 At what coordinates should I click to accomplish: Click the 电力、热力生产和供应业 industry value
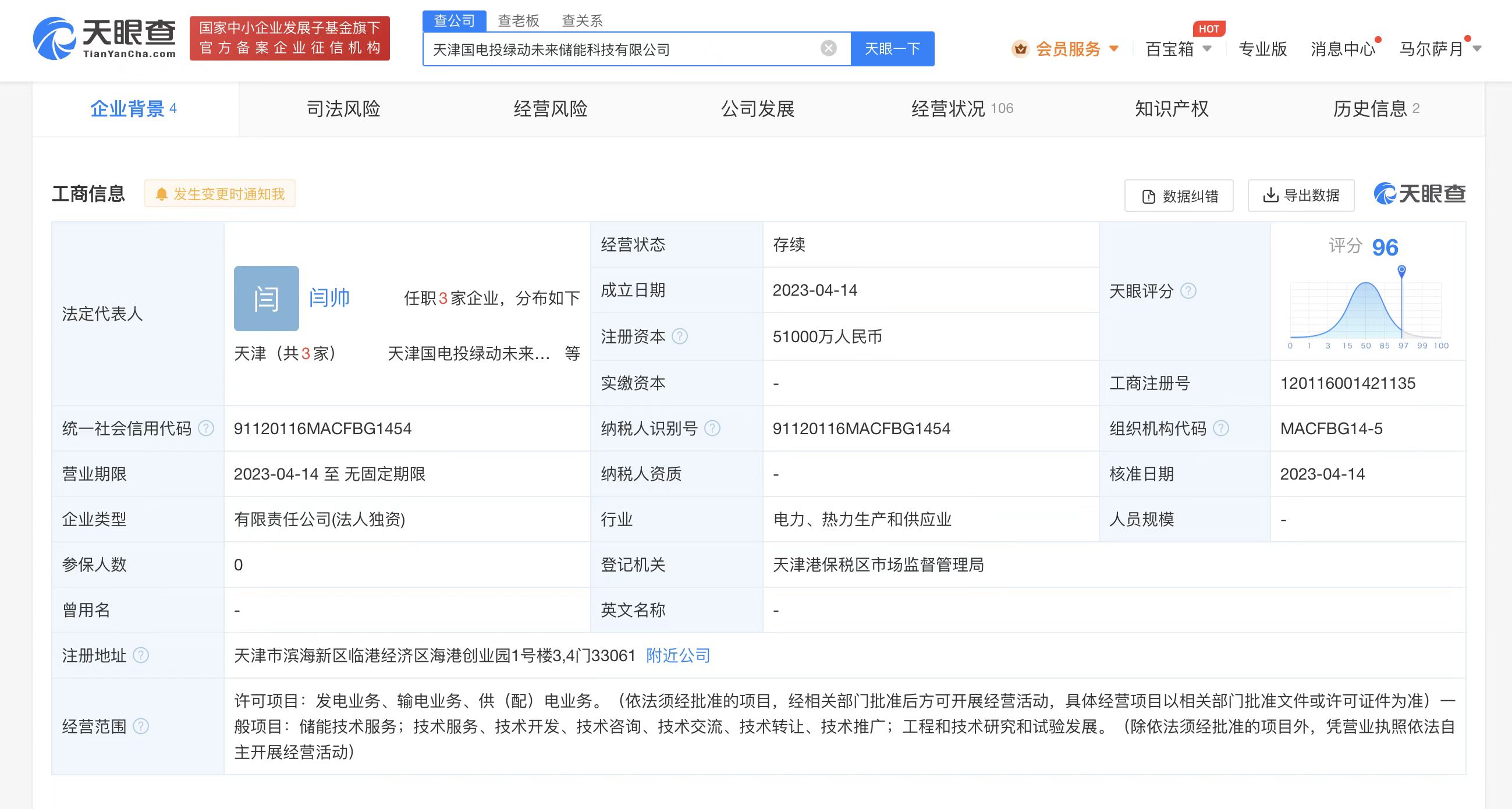(862, 520)
